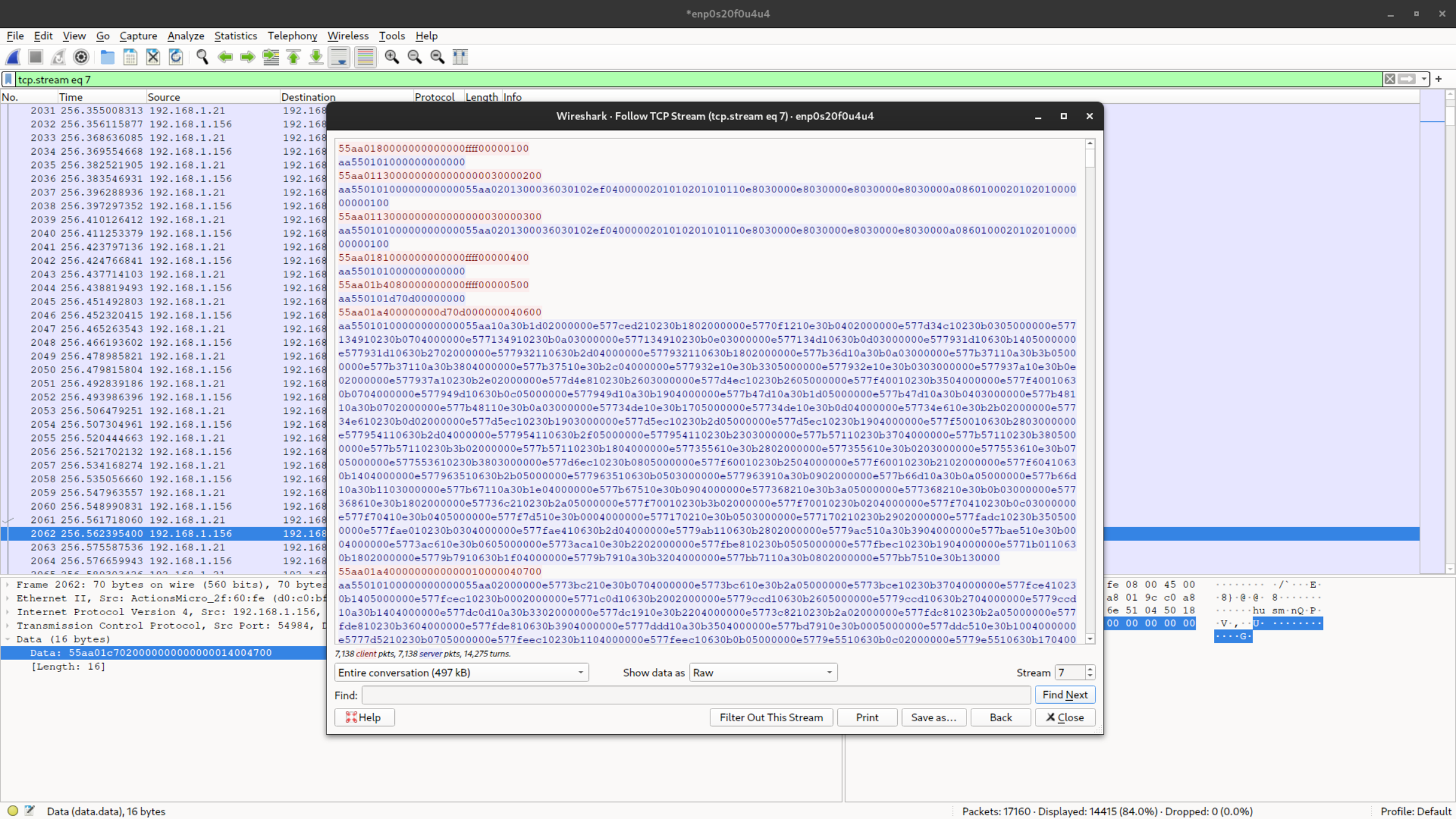
Task: Reload this capture file
Action: [x=176, y=57]
